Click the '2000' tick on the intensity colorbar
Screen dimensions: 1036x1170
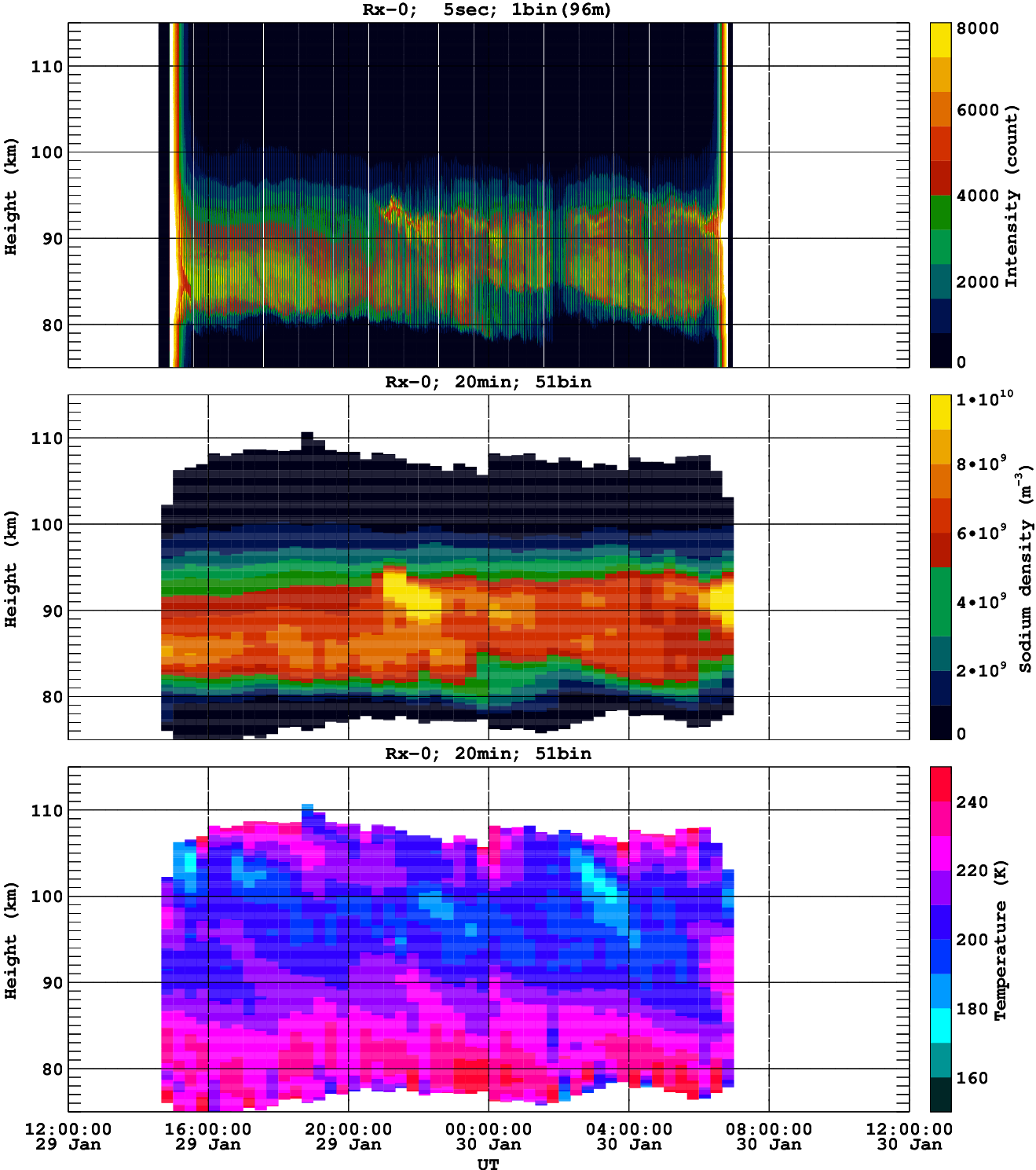[977, 281]
